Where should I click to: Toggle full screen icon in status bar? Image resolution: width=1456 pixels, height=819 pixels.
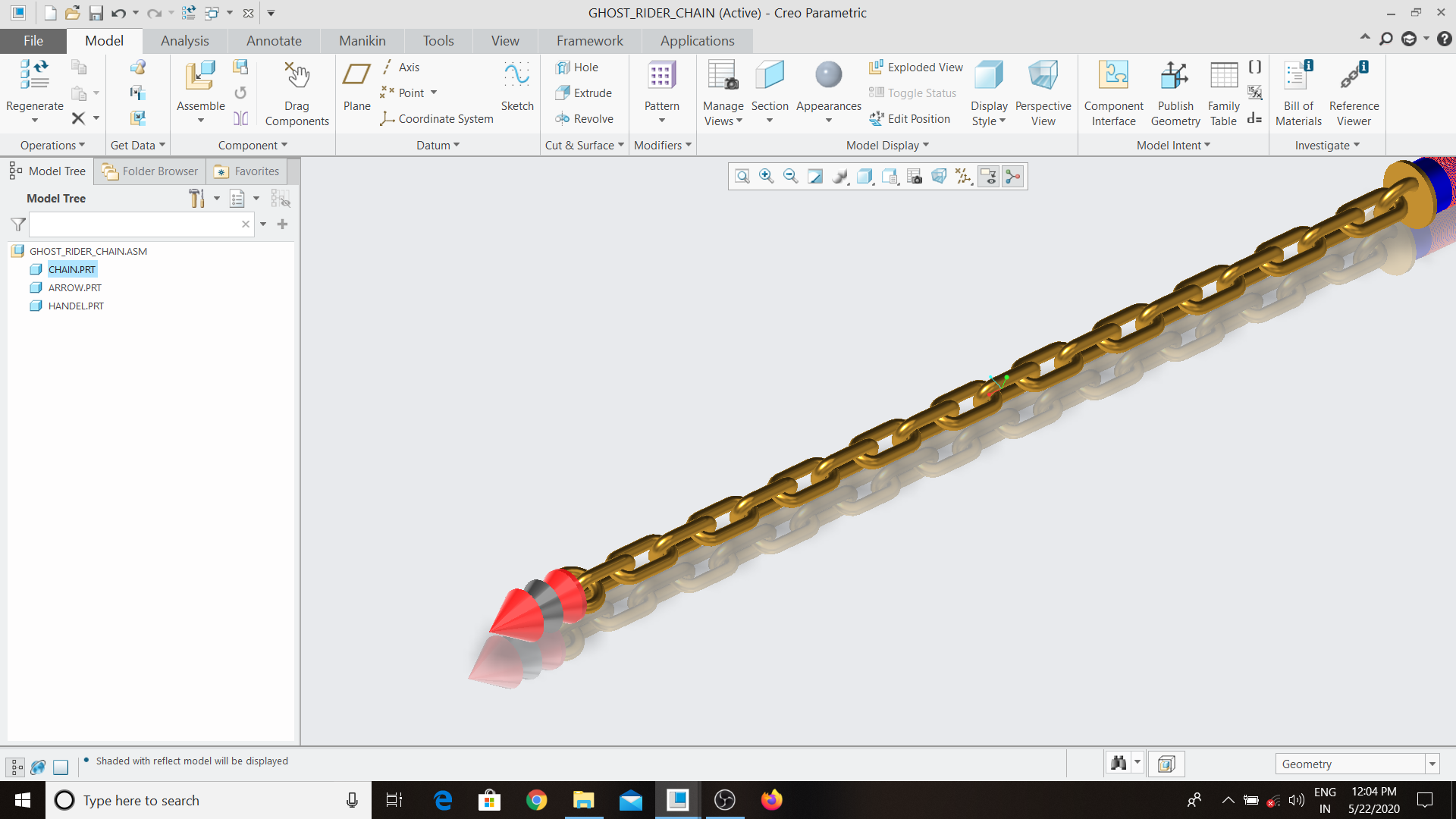pyautogui.click(x=61, y=767)
